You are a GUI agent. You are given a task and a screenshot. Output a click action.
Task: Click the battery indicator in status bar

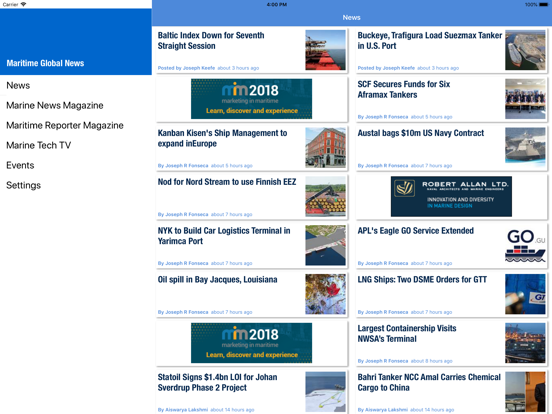pos(543,5)
